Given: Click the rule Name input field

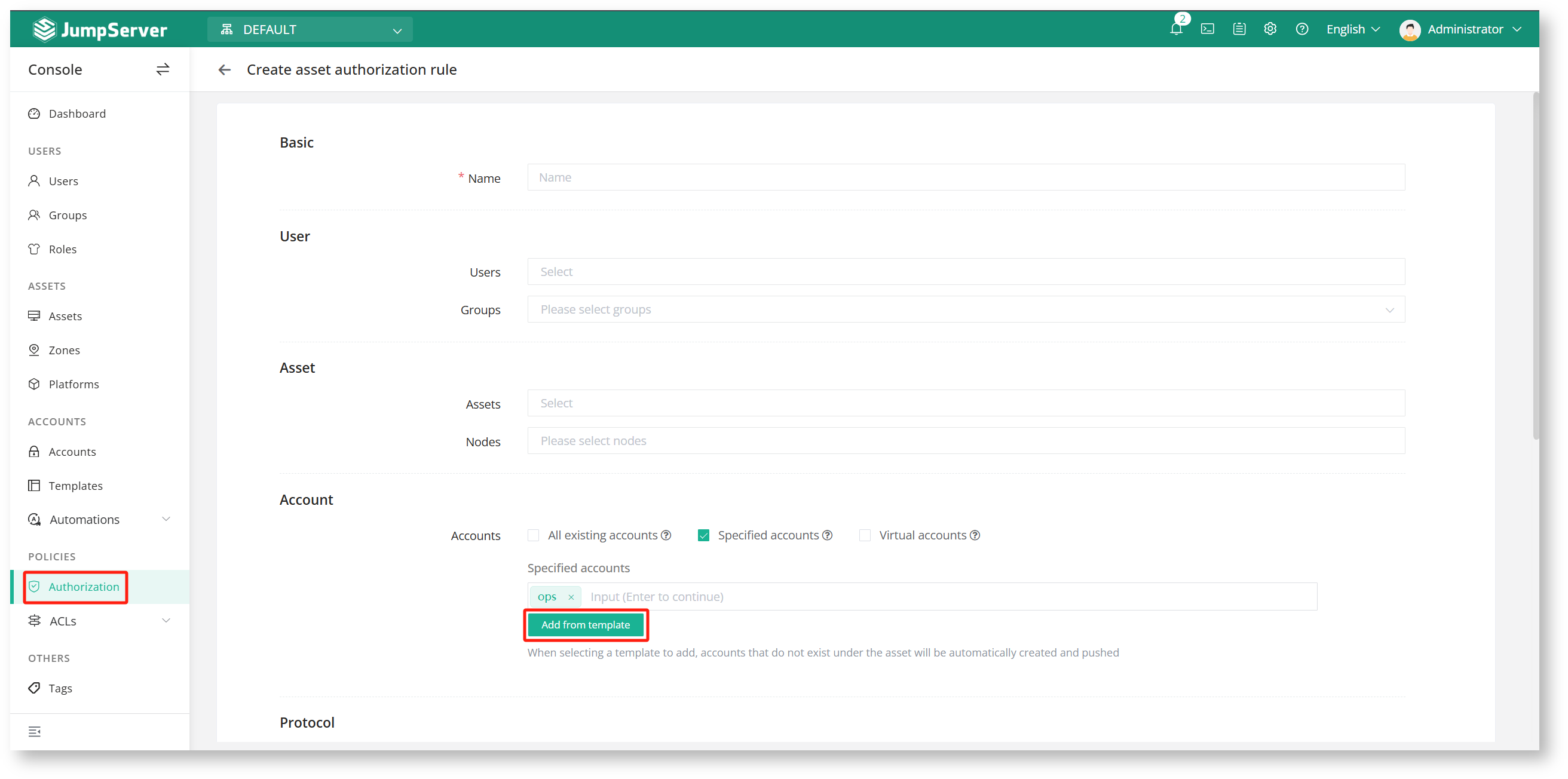Looking at the screenshot, I should (966, 177).
